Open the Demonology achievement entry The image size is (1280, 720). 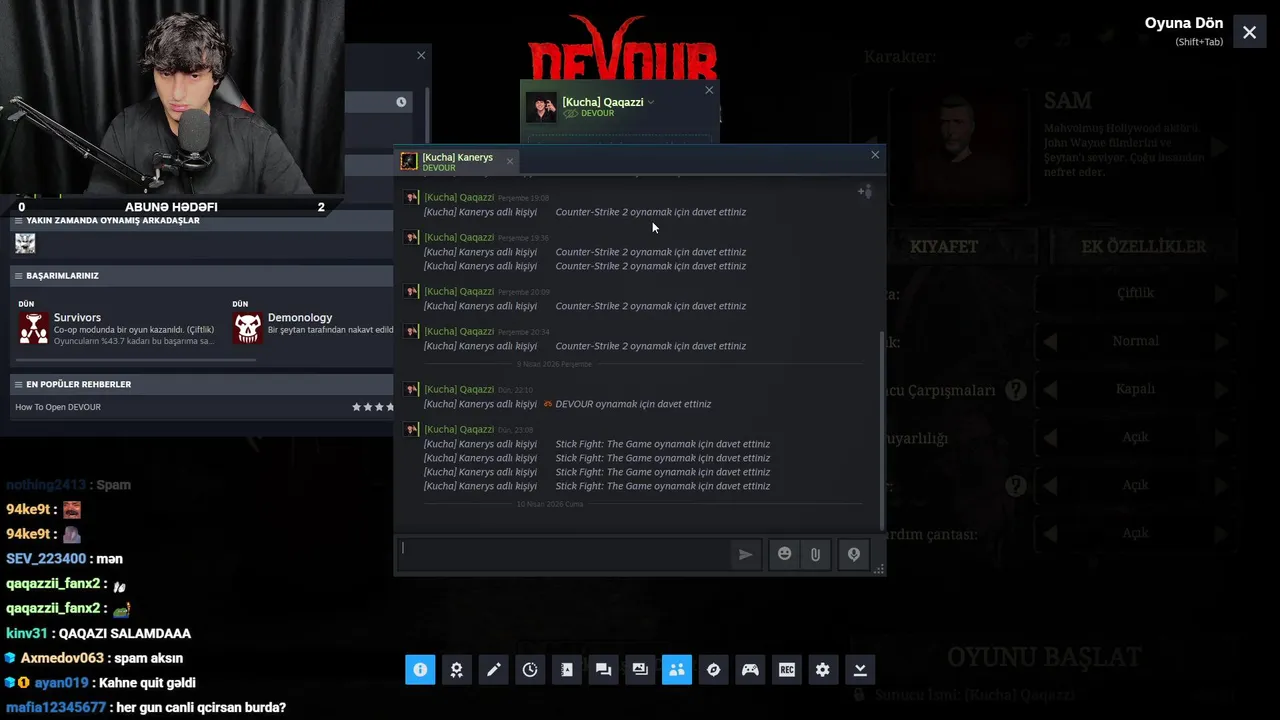[312, 328]
